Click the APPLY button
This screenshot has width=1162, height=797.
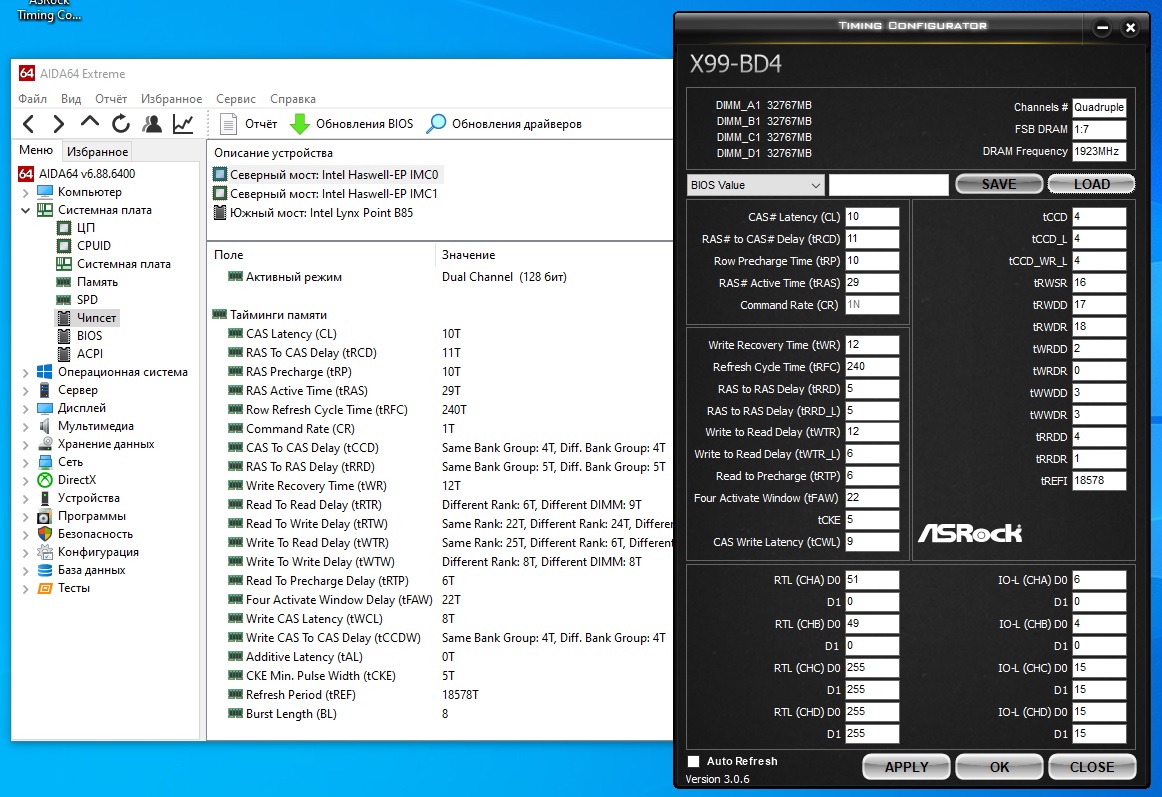pyautogui.click(x=906, y=767)
